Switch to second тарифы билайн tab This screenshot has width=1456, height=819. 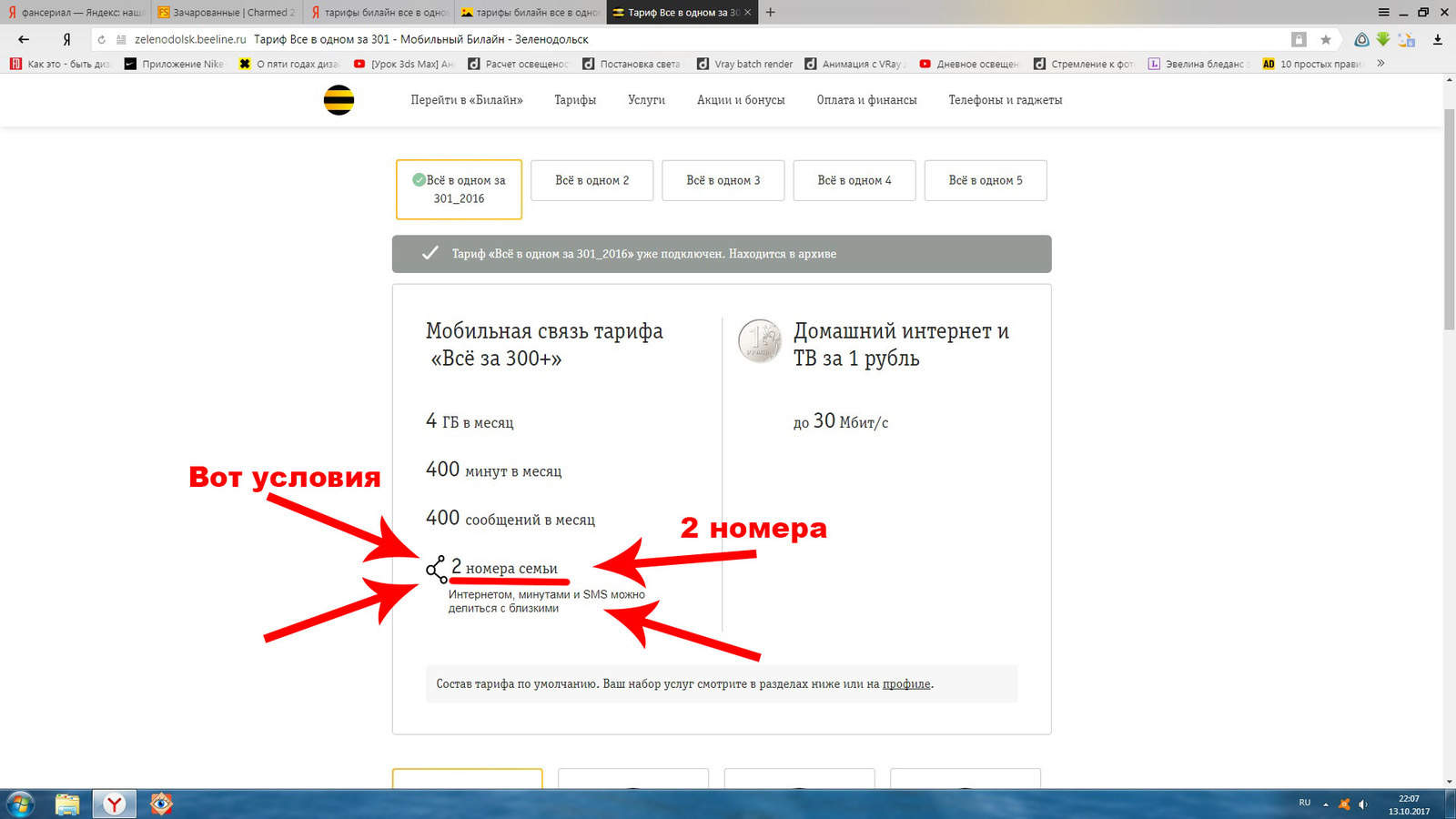530,12
